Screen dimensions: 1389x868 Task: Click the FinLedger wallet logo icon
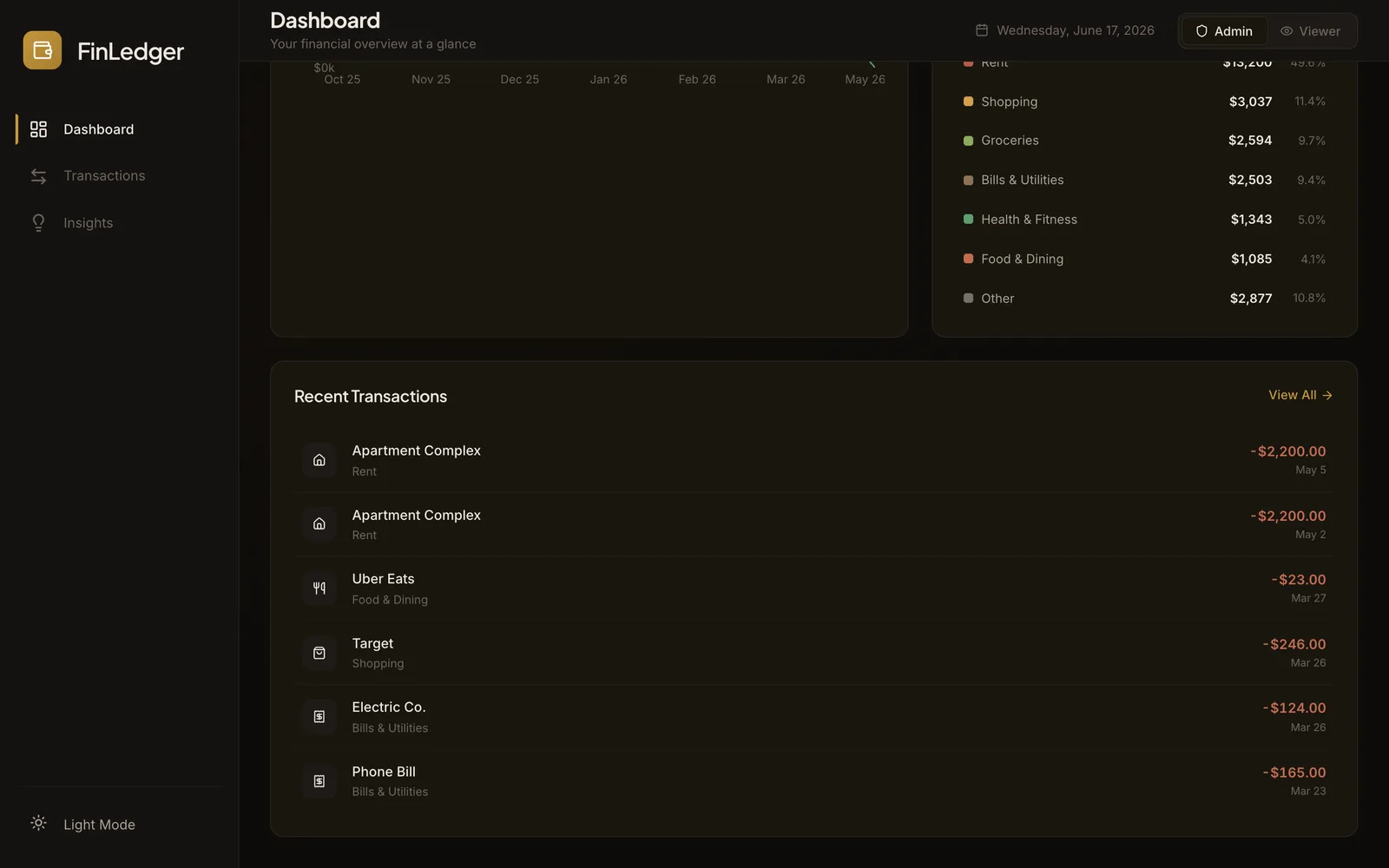[x=43, y=50]
